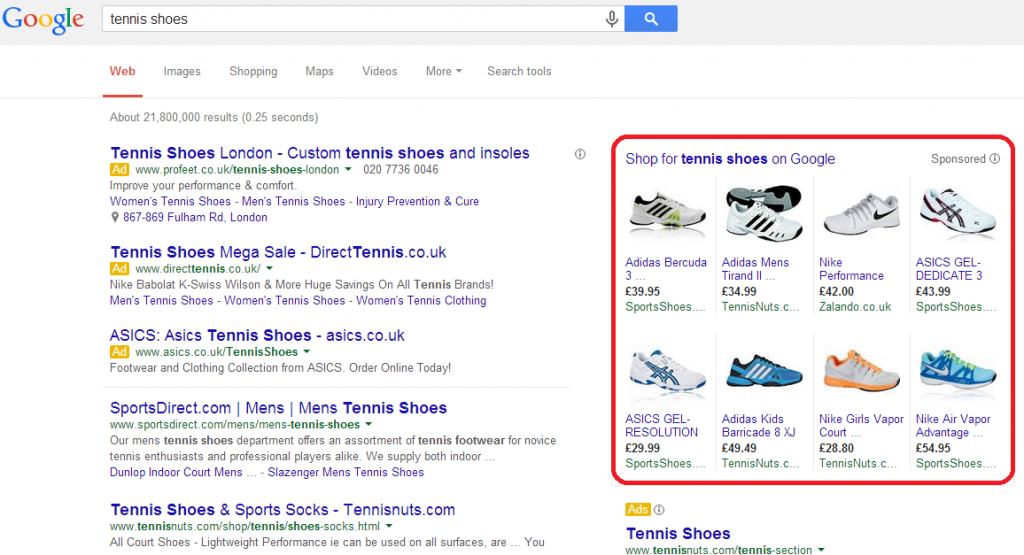Open Tennis Shoes London custom insoles ad
Image resolution: width=1024 pixels, height=555 pixels.
pyautogui.click(x=320, y=153)
